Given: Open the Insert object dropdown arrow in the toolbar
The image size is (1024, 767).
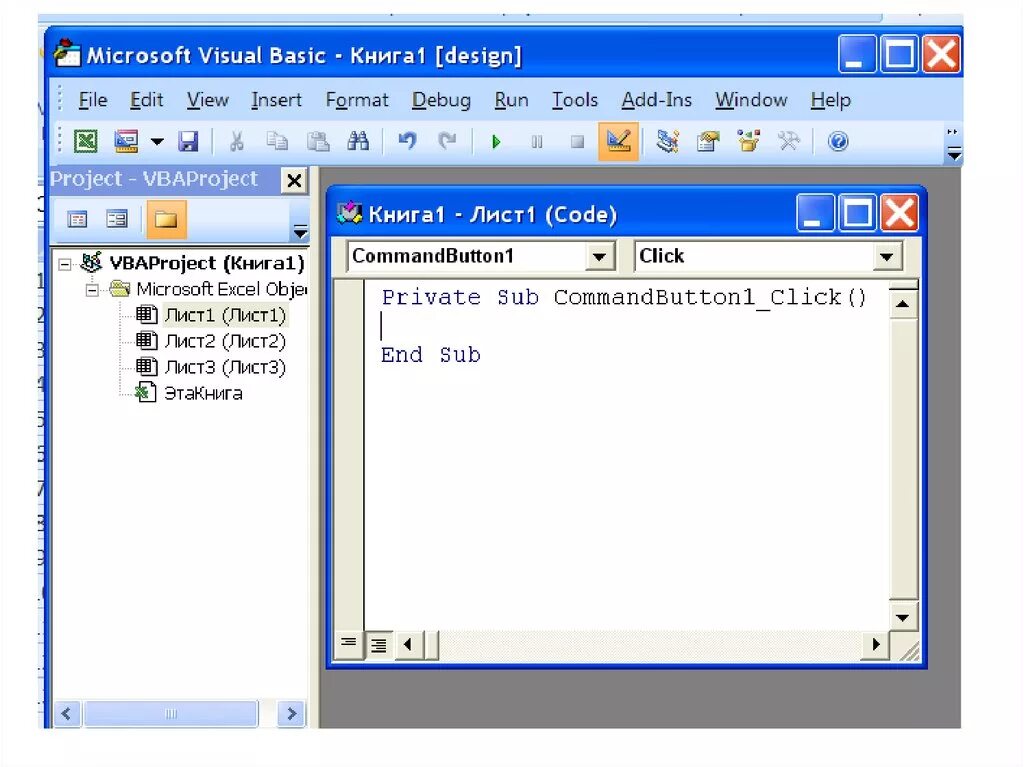Looking at the screenshot, I should click(157, 141).
